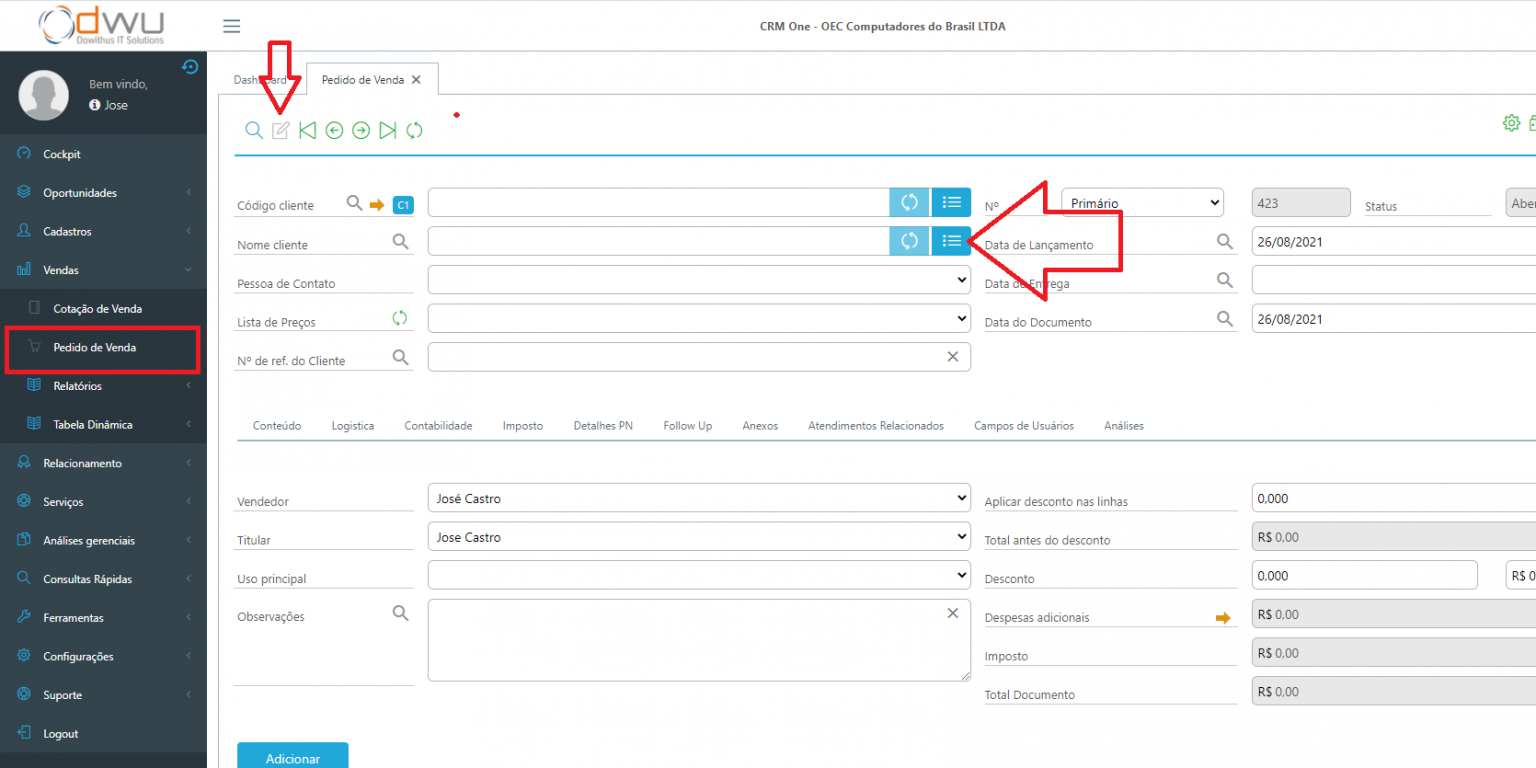
Task: Open the green settings gear icon
Action: [1511, 123]
